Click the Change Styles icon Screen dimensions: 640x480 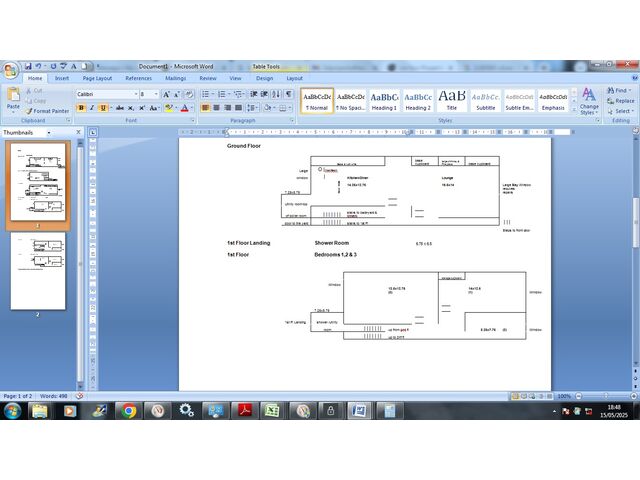tap(589, 98)
